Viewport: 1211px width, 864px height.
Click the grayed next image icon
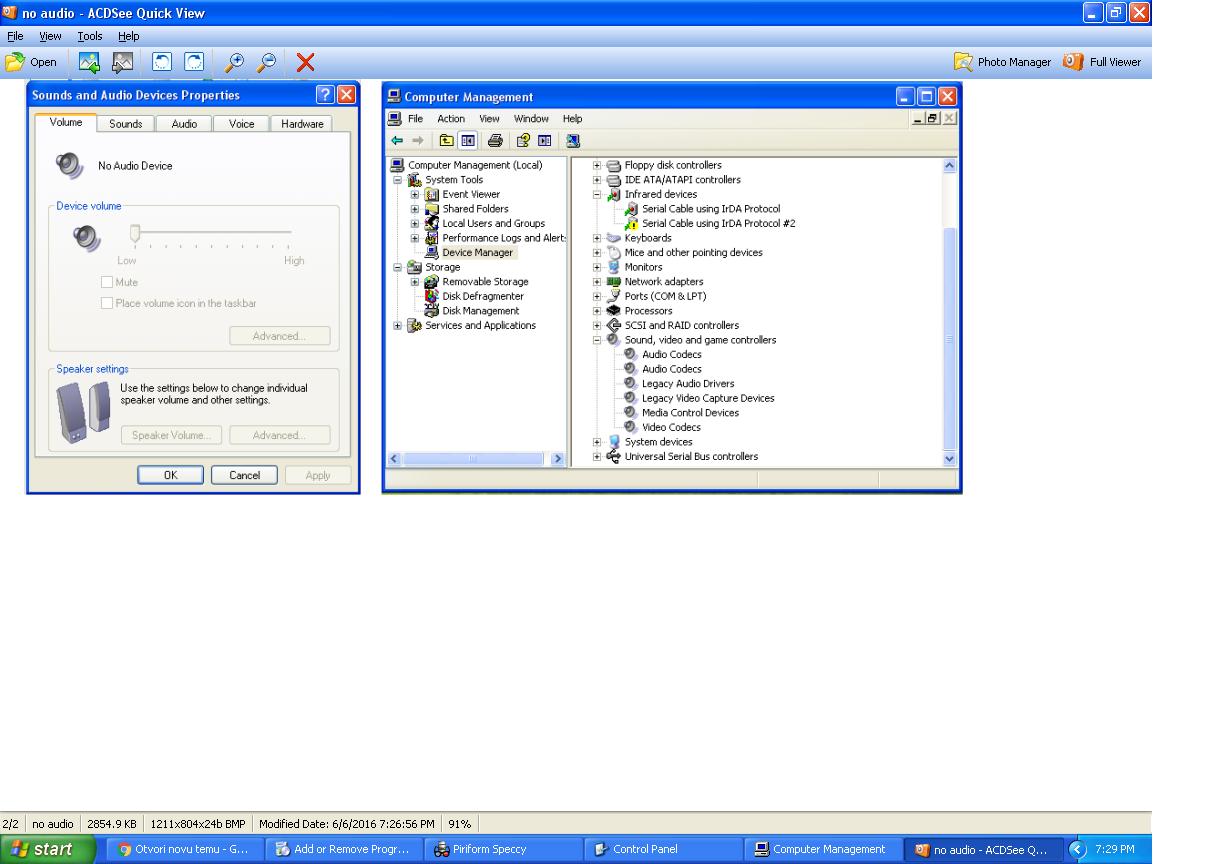[x=123, y=62]
